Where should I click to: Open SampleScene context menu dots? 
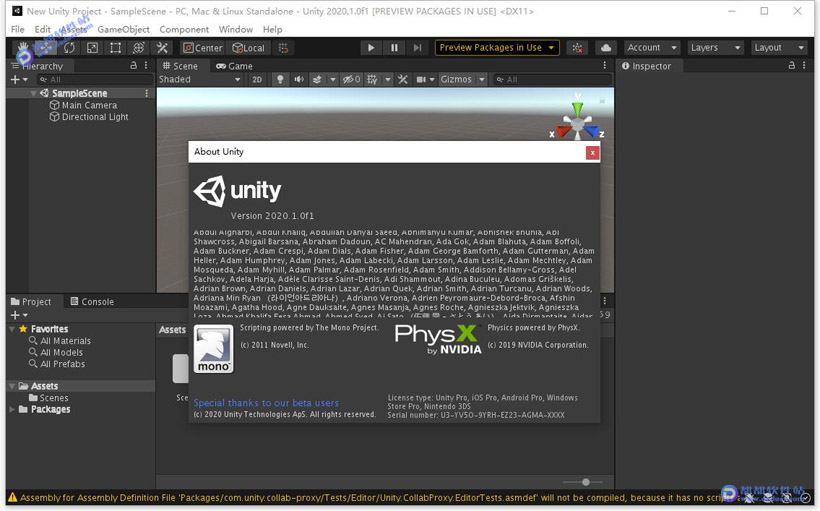(x=146, y=93)
